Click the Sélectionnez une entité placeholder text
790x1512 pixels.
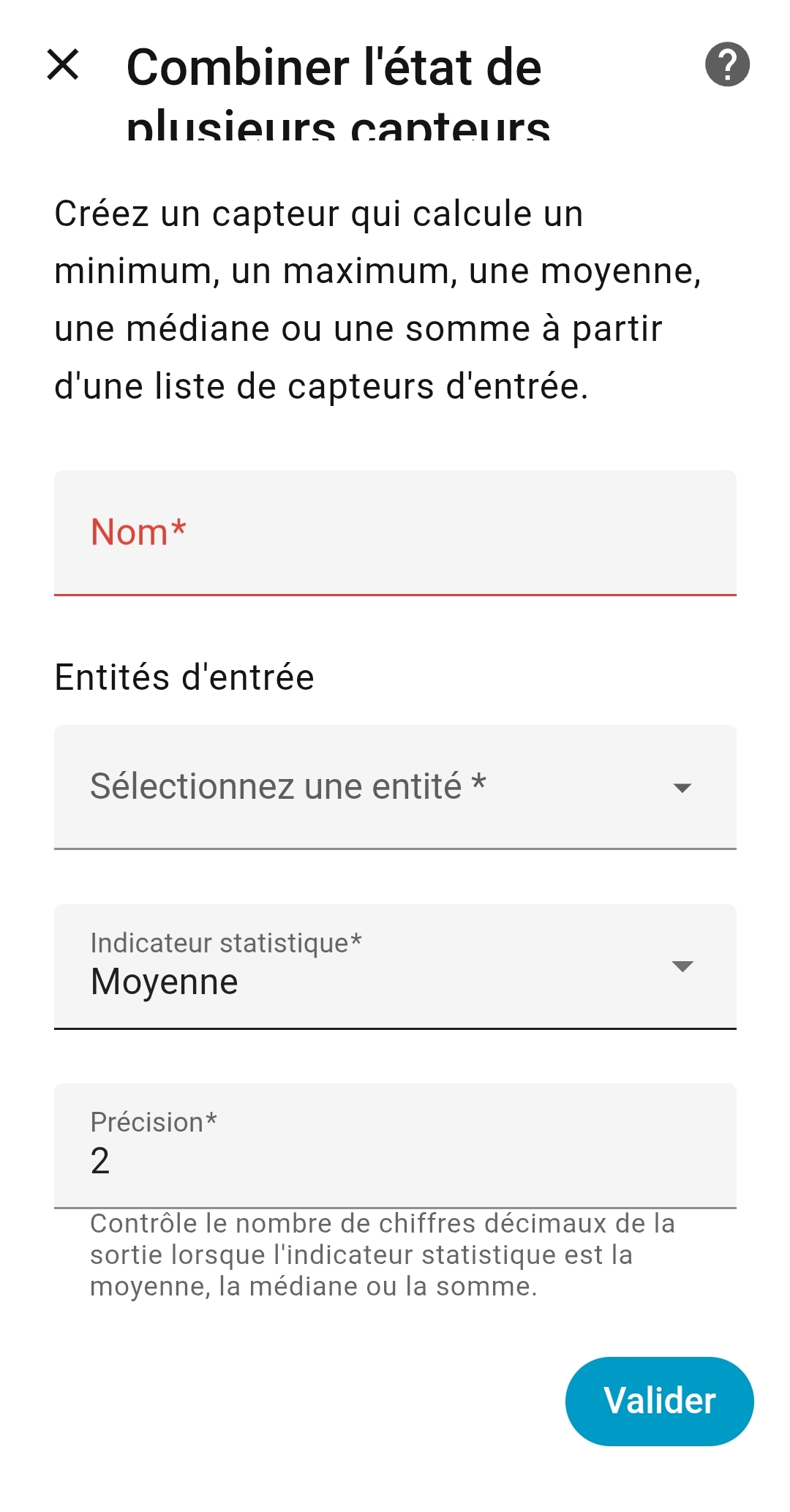(287, 787)
